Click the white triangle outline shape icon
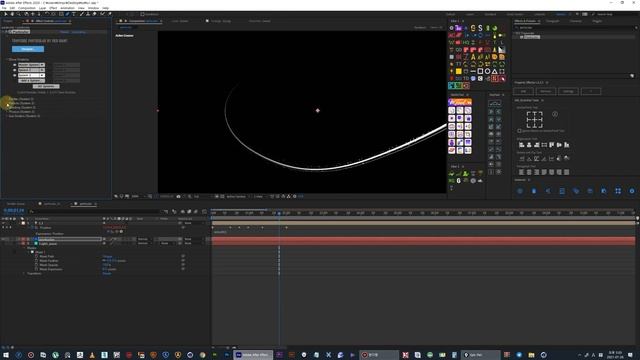Screen dimensions: 640x360 tap(495, 71)
